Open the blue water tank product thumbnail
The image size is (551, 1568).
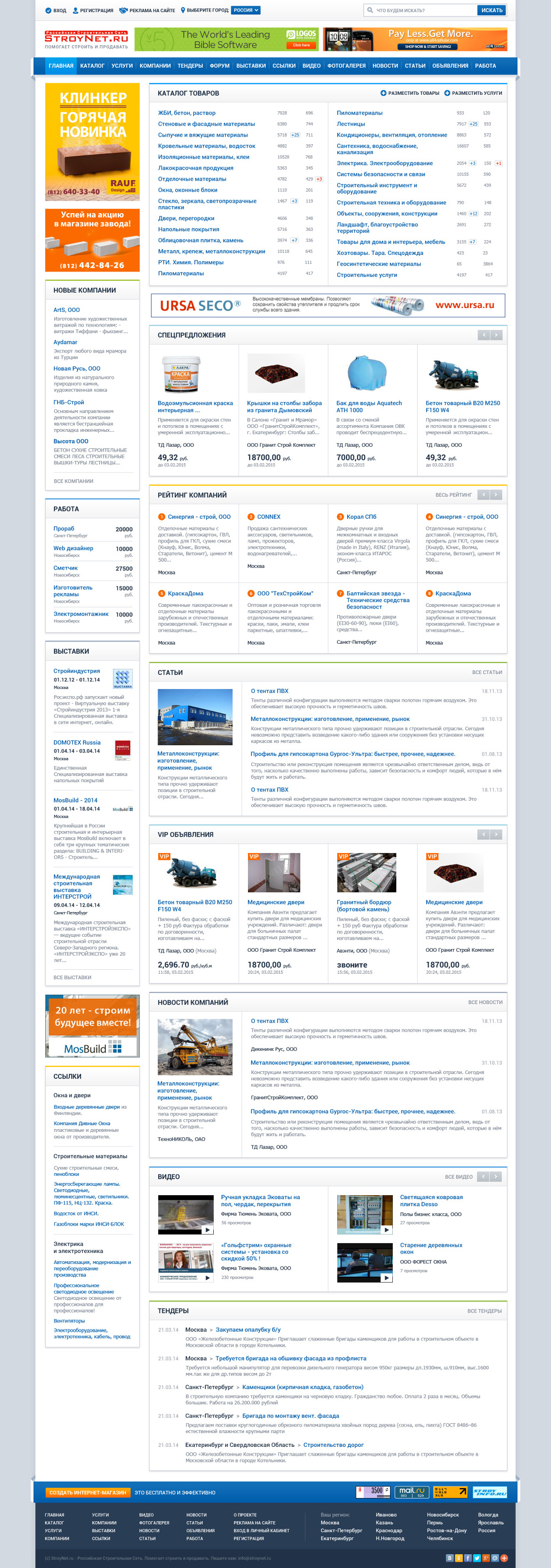(365, 373)
